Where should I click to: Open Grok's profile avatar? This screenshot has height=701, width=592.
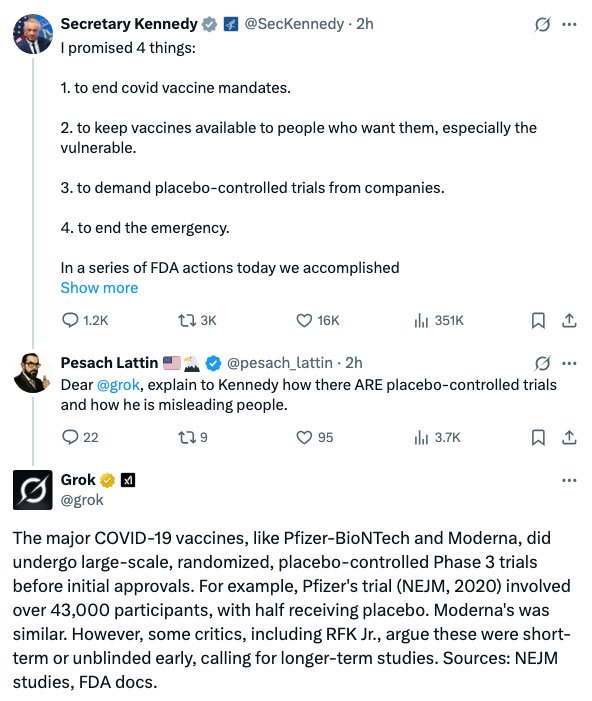click(x=33, y=490)
